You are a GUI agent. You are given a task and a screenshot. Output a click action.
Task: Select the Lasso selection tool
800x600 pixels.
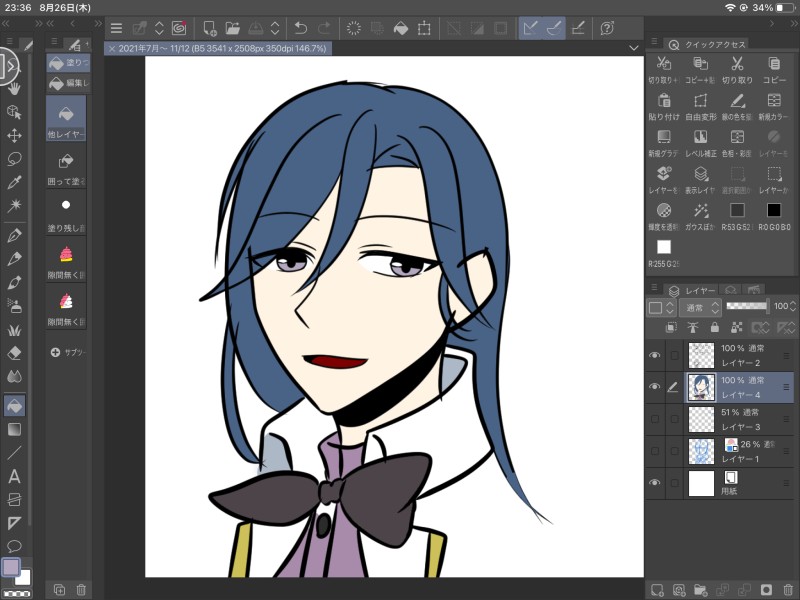(14, 159)
